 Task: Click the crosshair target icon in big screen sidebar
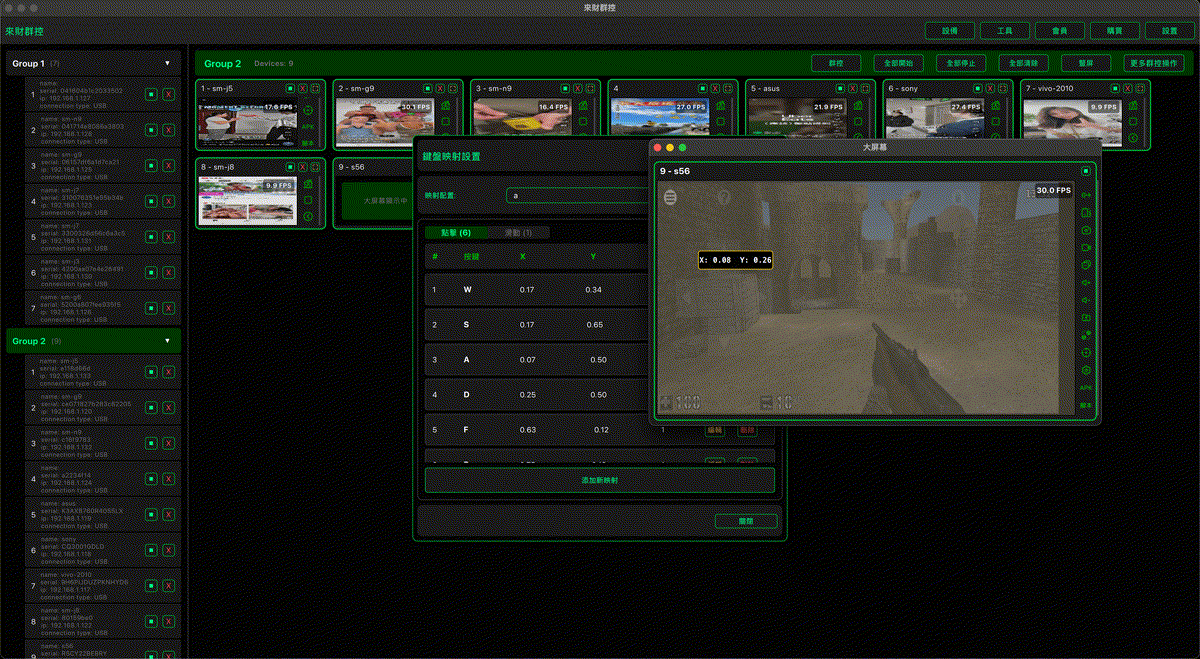(1085, 352)
